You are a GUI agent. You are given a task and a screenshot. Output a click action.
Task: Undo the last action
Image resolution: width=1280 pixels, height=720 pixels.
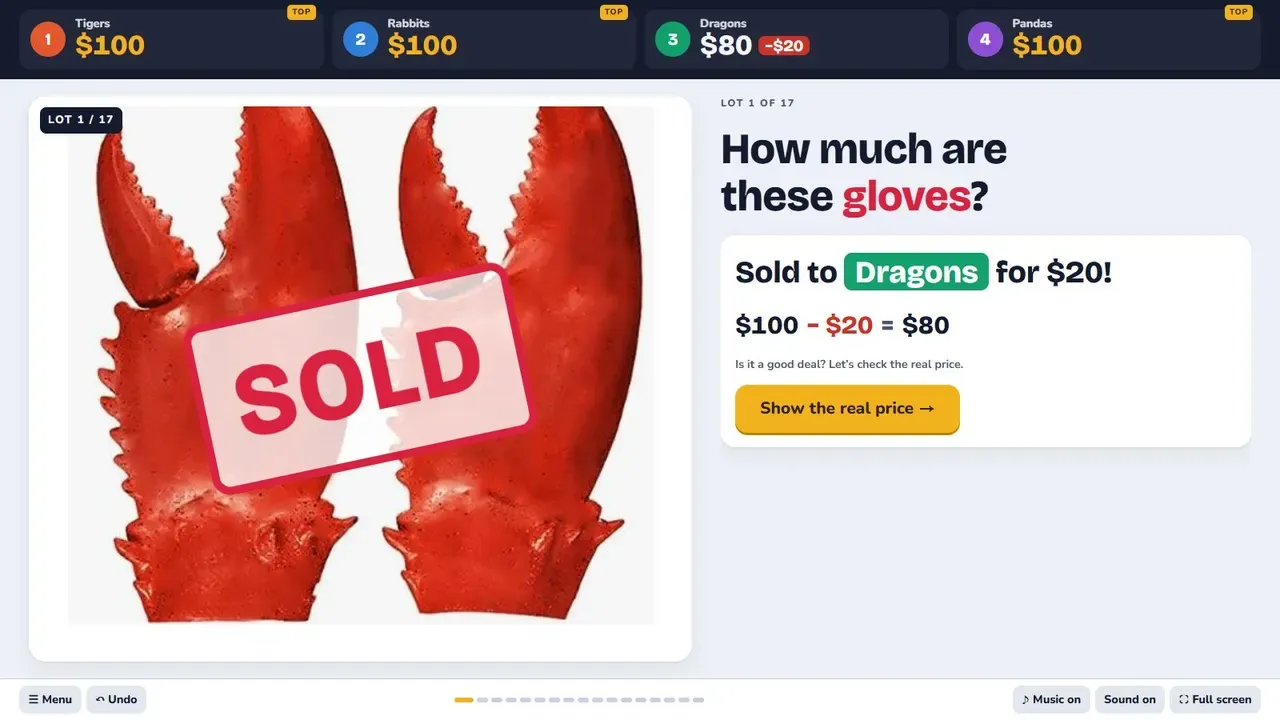click(x=116, y=699)
